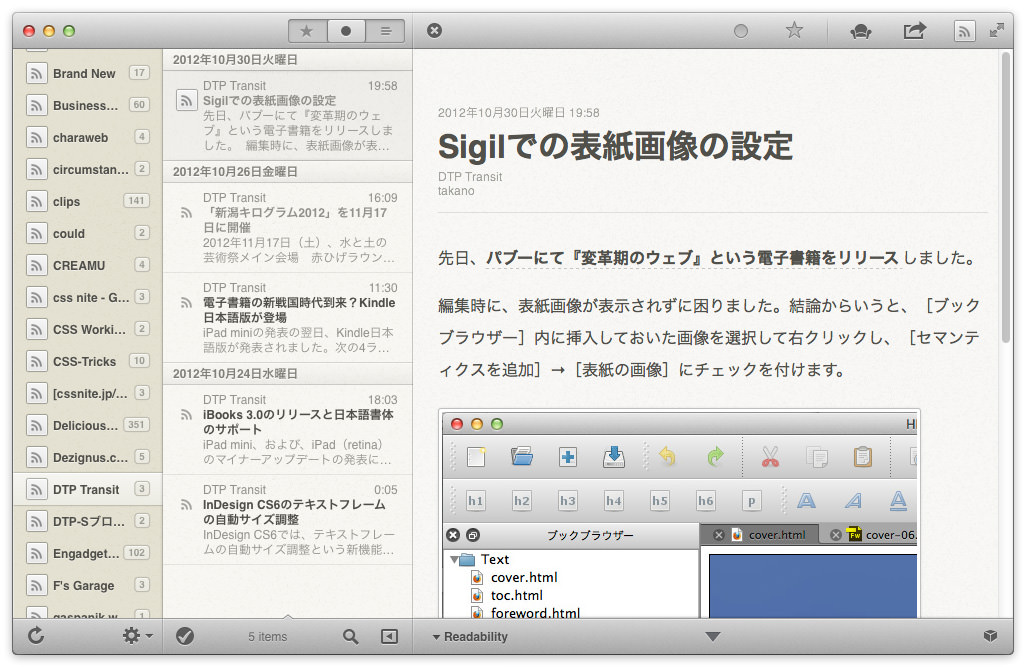
Task: Click the down triangle in article bottom bar
Action: point(713,636)
